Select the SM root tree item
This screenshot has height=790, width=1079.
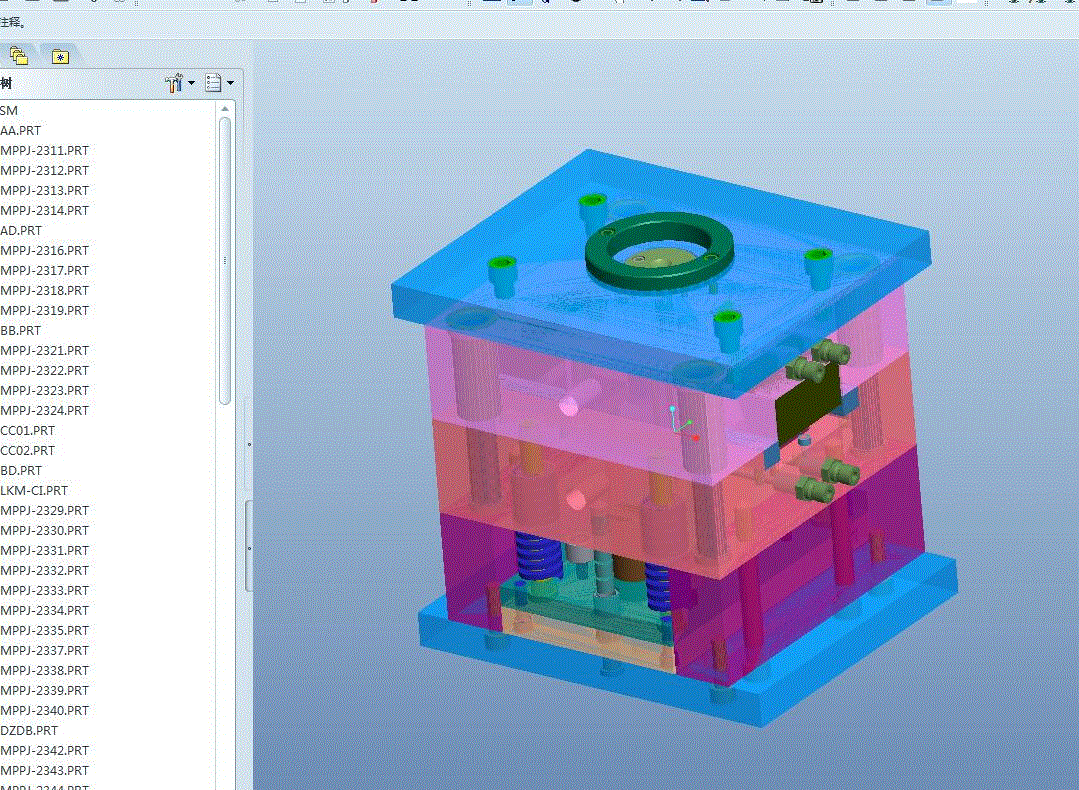point(9,110)
